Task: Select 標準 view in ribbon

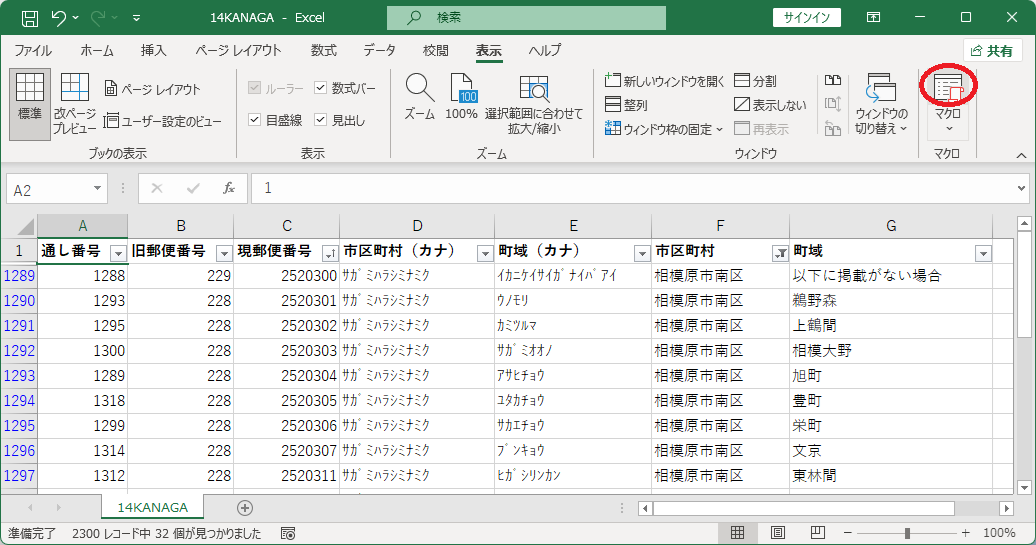Action: click(30, 104)
